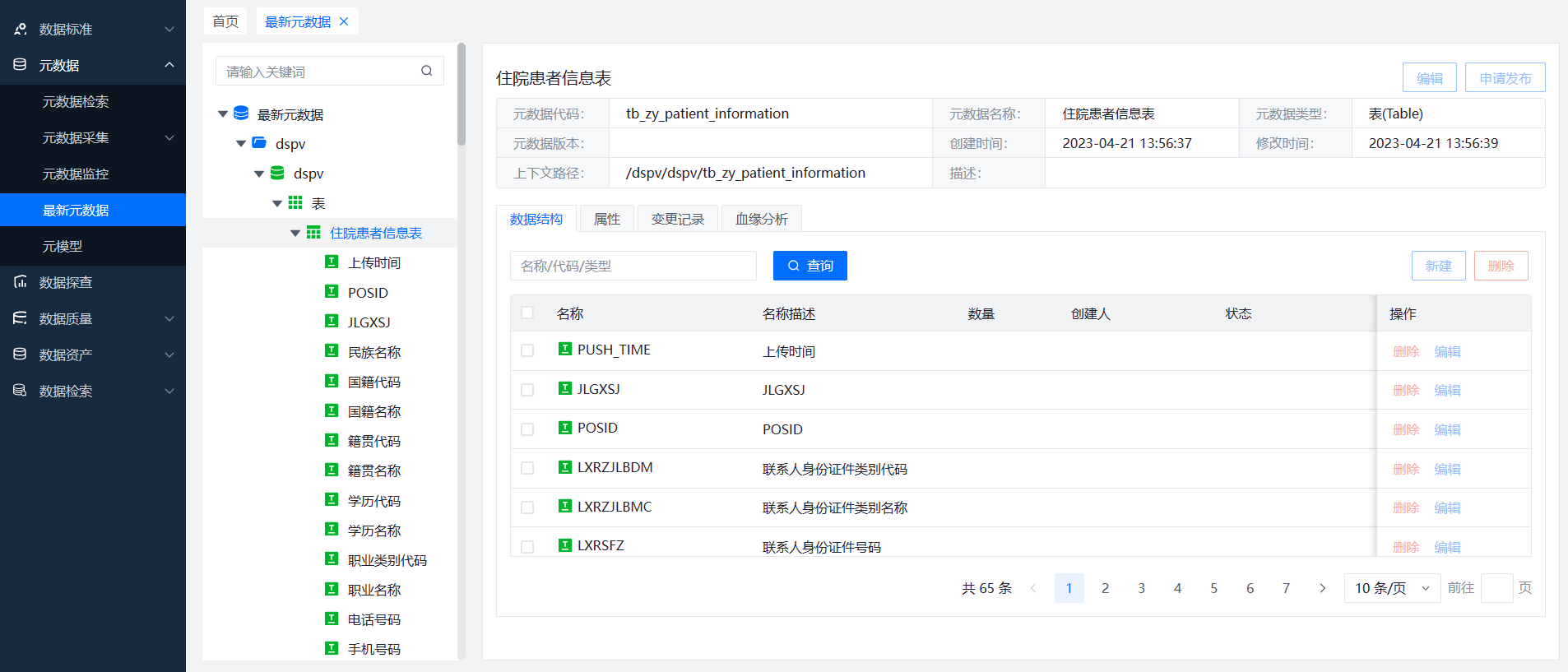
Task: Click the 删除 button above the table
Action: (1501, 266)
